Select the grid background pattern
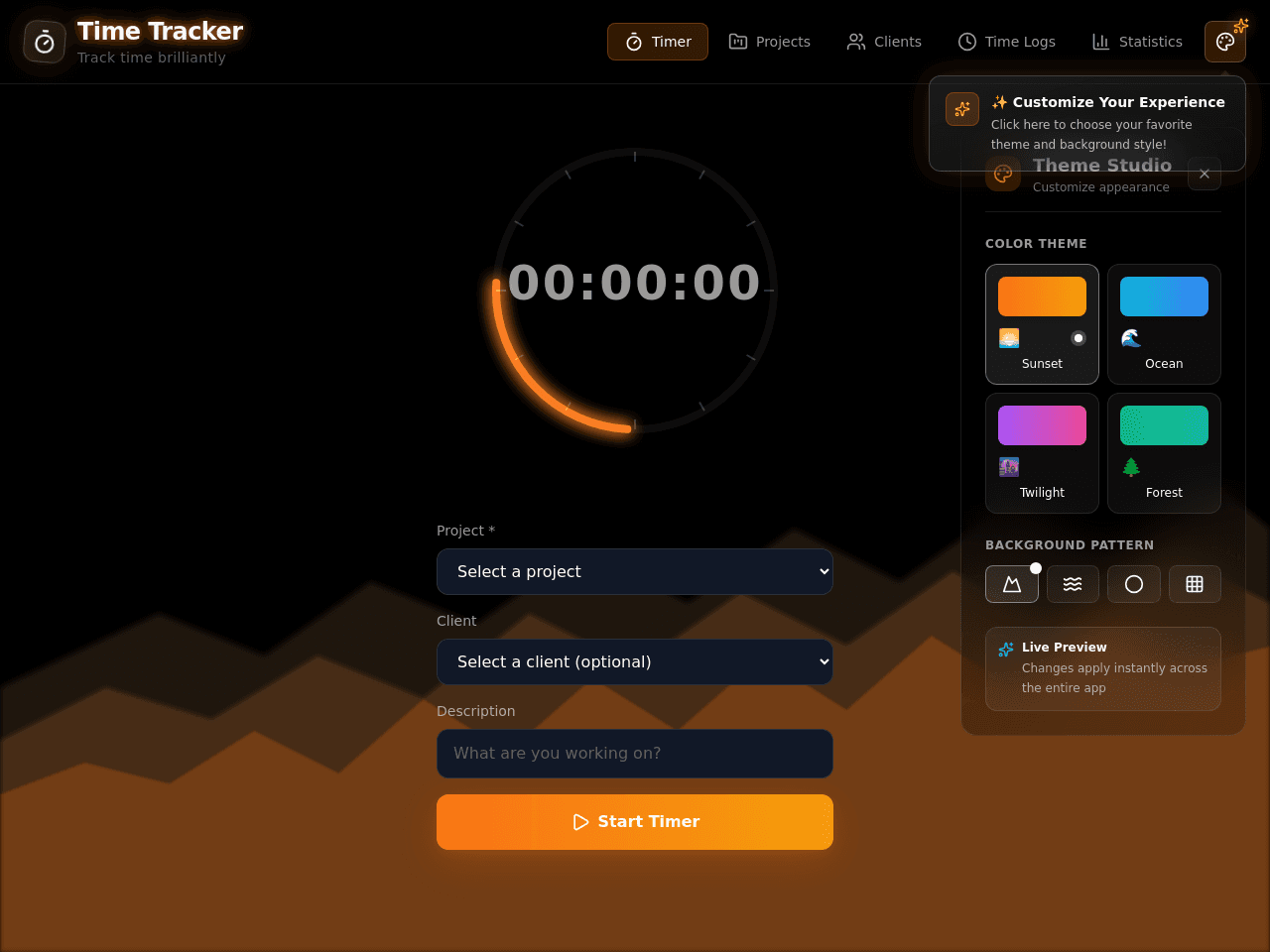This screenshot has width=1270, height=952. [1195, 584]
